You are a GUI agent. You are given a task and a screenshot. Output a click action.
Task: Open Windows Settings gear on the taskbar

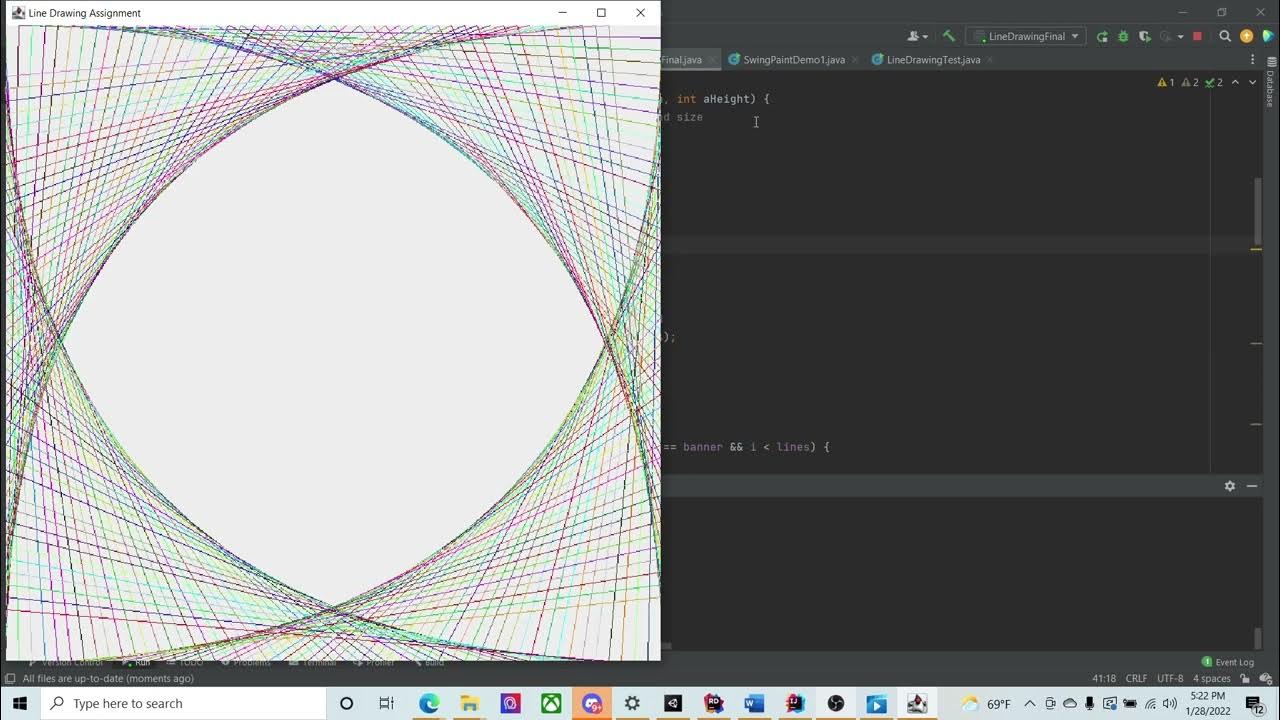click(x=632, y=703)
